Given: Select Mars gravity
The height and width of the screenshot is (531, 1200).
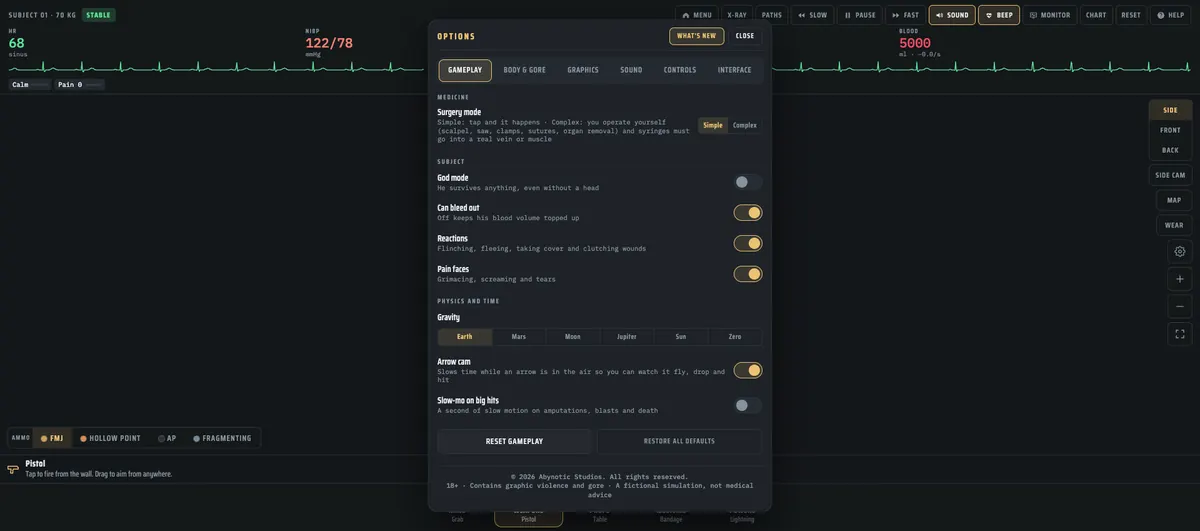Looking at the screenshot, I should [x=519, y=337].
